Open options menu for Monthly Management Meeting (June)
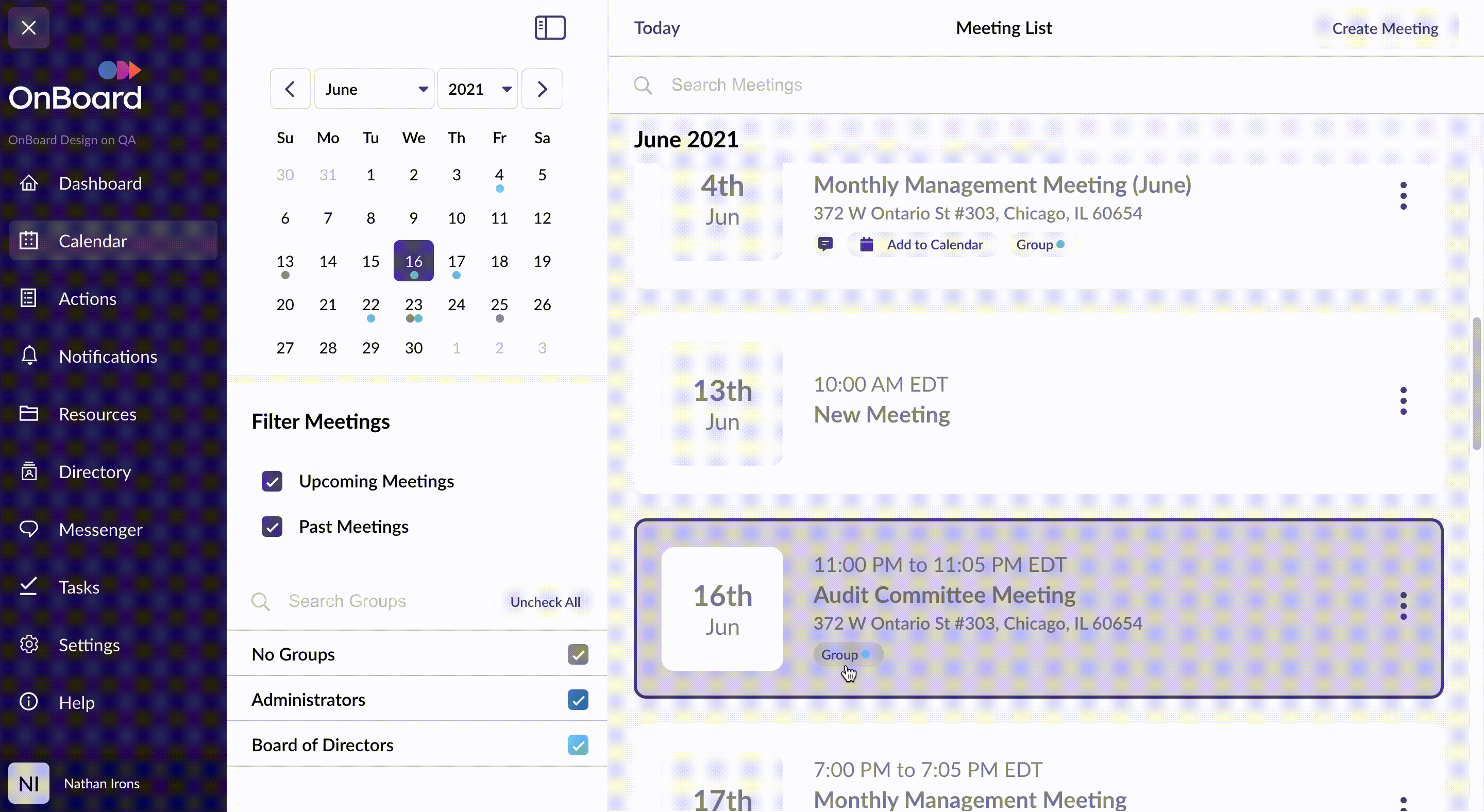 1403,196
